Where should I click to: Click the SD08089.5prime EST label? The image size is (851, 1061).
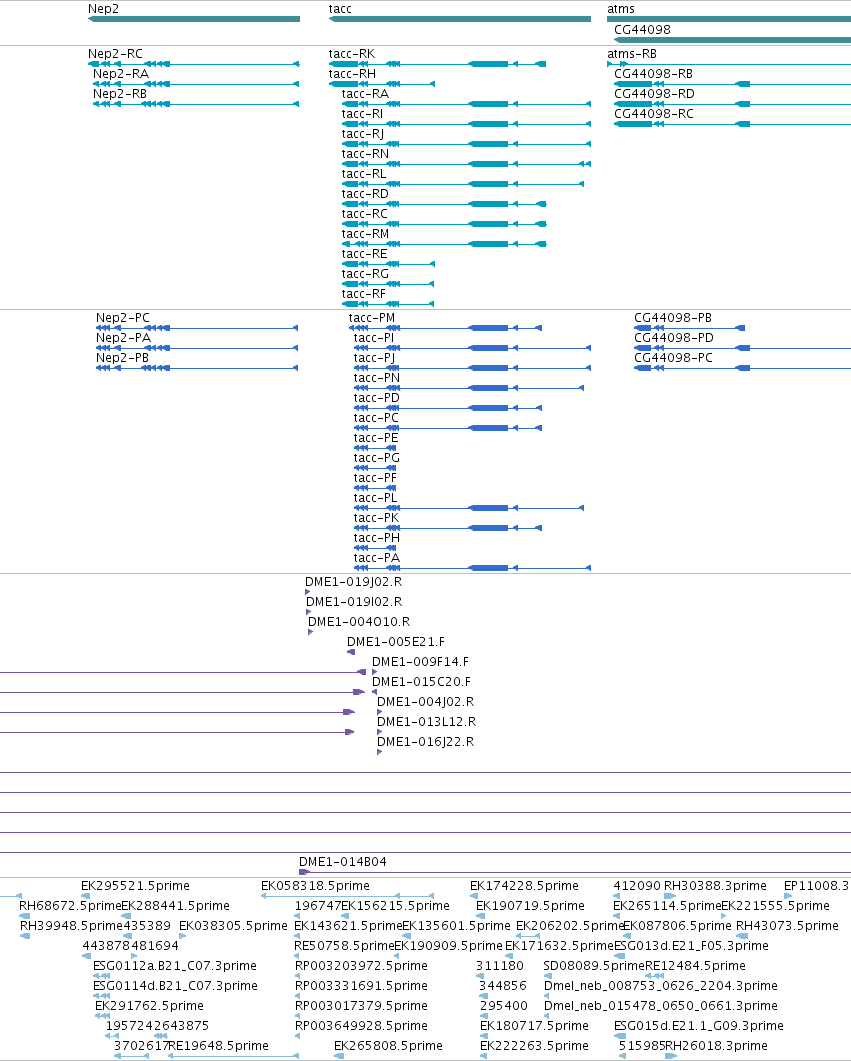coord(593,966)
